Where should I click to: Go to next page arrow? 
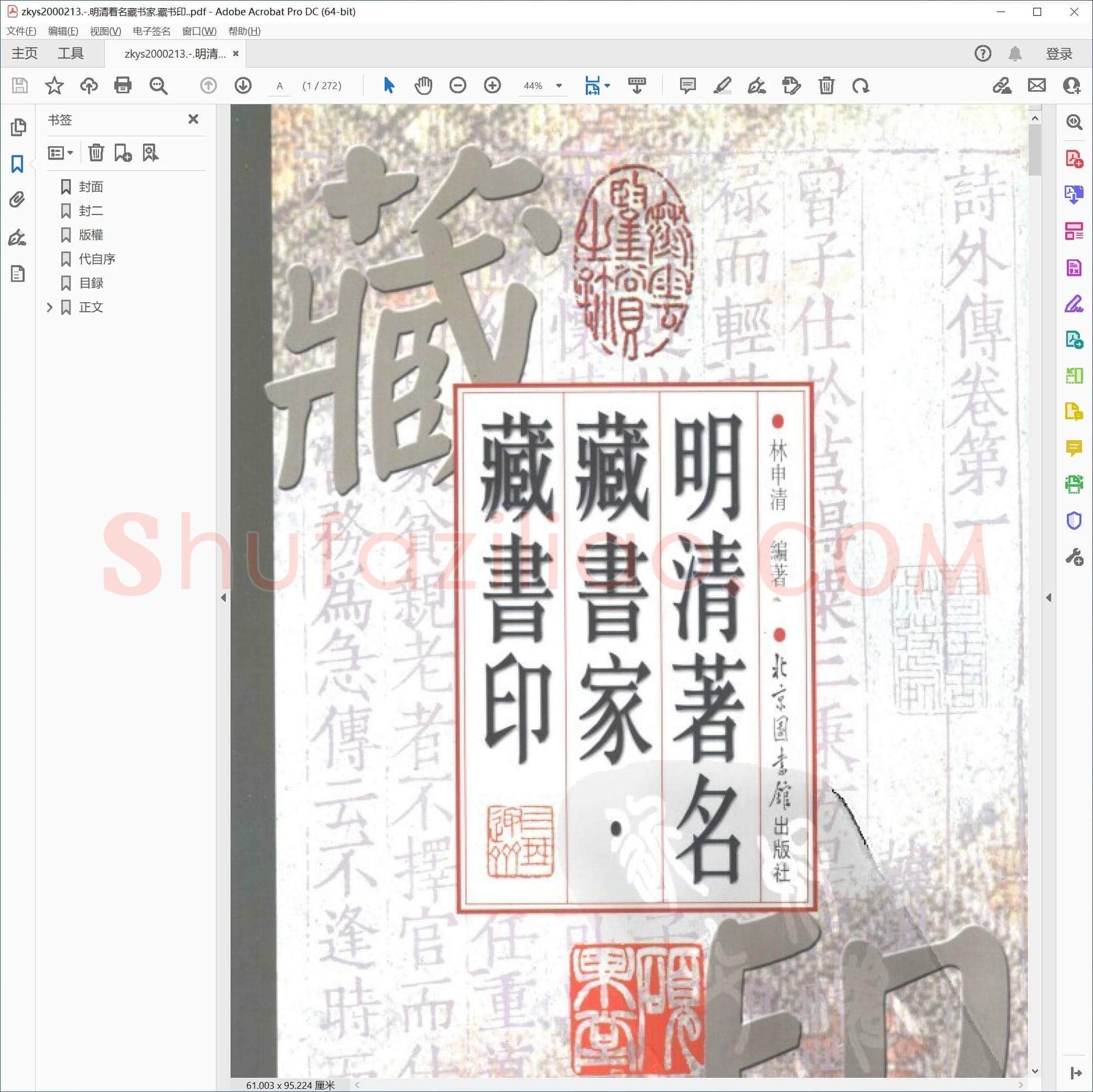[243, 85]
